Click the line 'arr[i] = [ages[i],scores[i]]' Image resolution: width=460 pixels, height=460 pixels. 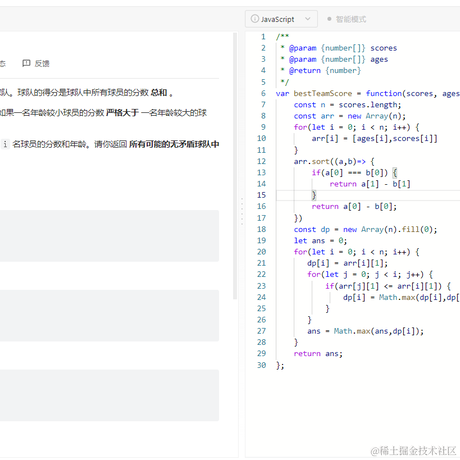click(374, 139)
